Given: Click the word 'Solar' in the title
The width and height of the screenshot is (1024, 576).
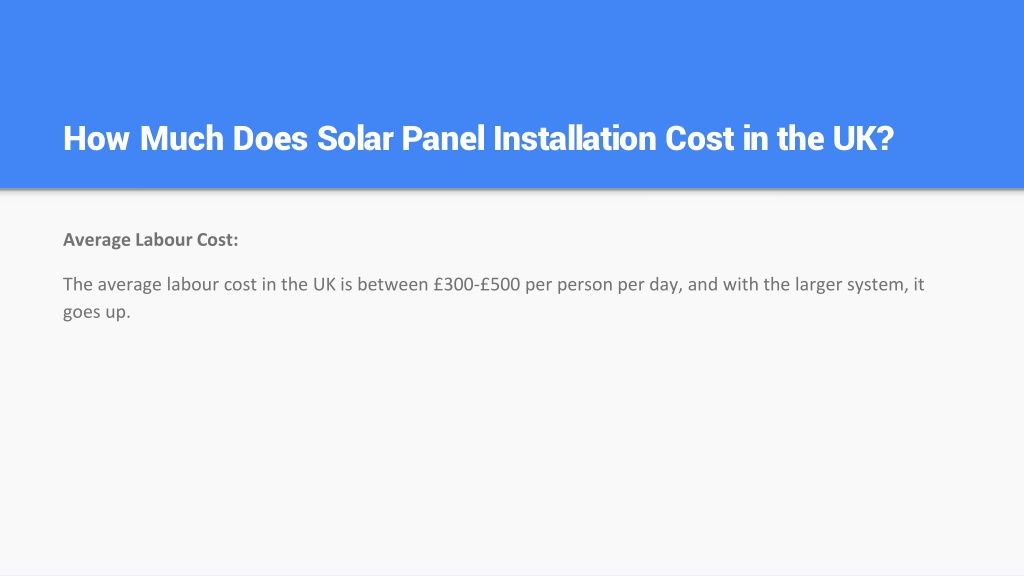Looking at the screenshot, I should coord(355,138).
